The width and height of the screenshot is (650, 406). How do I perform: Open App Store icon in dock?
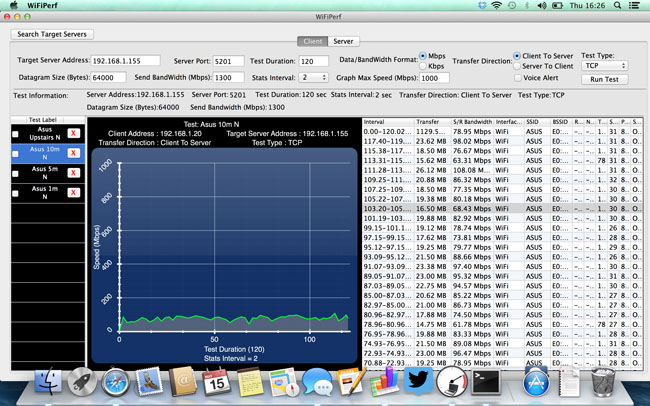point(536,381)
